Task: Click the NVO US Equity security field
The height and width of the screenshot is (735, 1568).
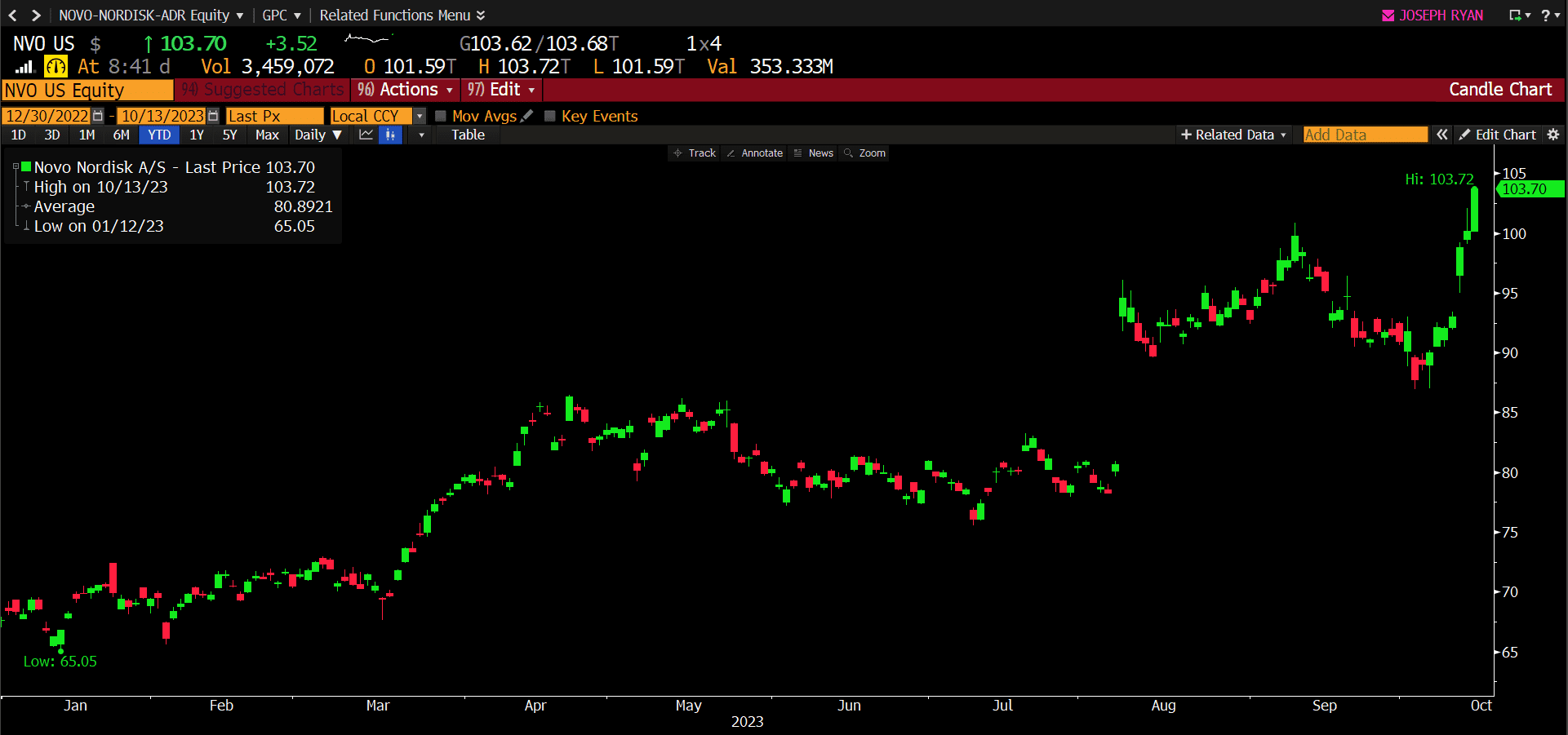Action: (x=88, y=90)
